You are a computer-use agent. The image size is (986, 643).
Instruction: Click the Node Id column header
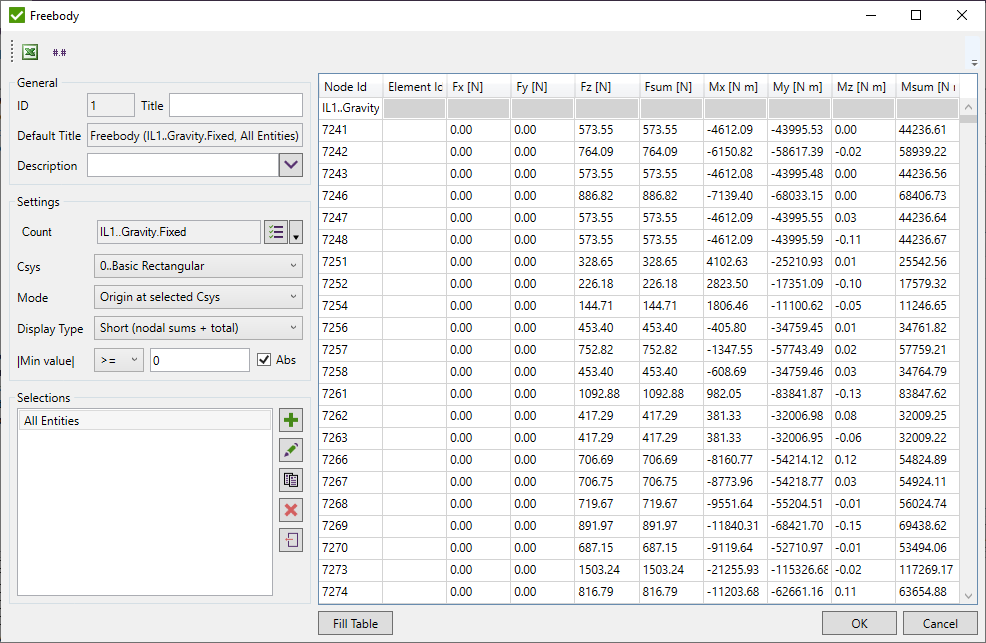(x=350, y=87)
